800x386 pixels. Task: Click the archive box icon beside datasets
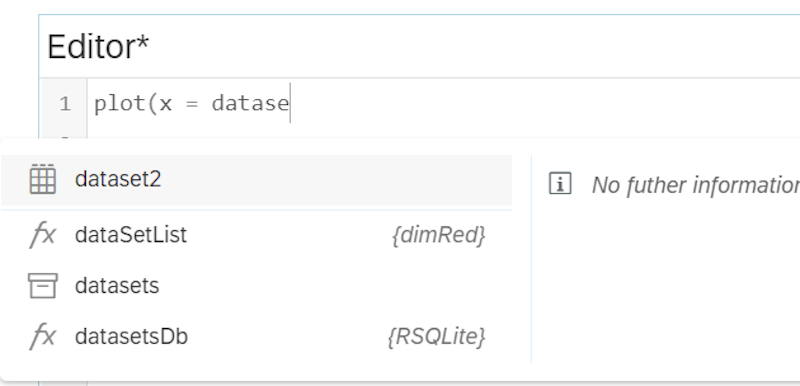(42, 286)
